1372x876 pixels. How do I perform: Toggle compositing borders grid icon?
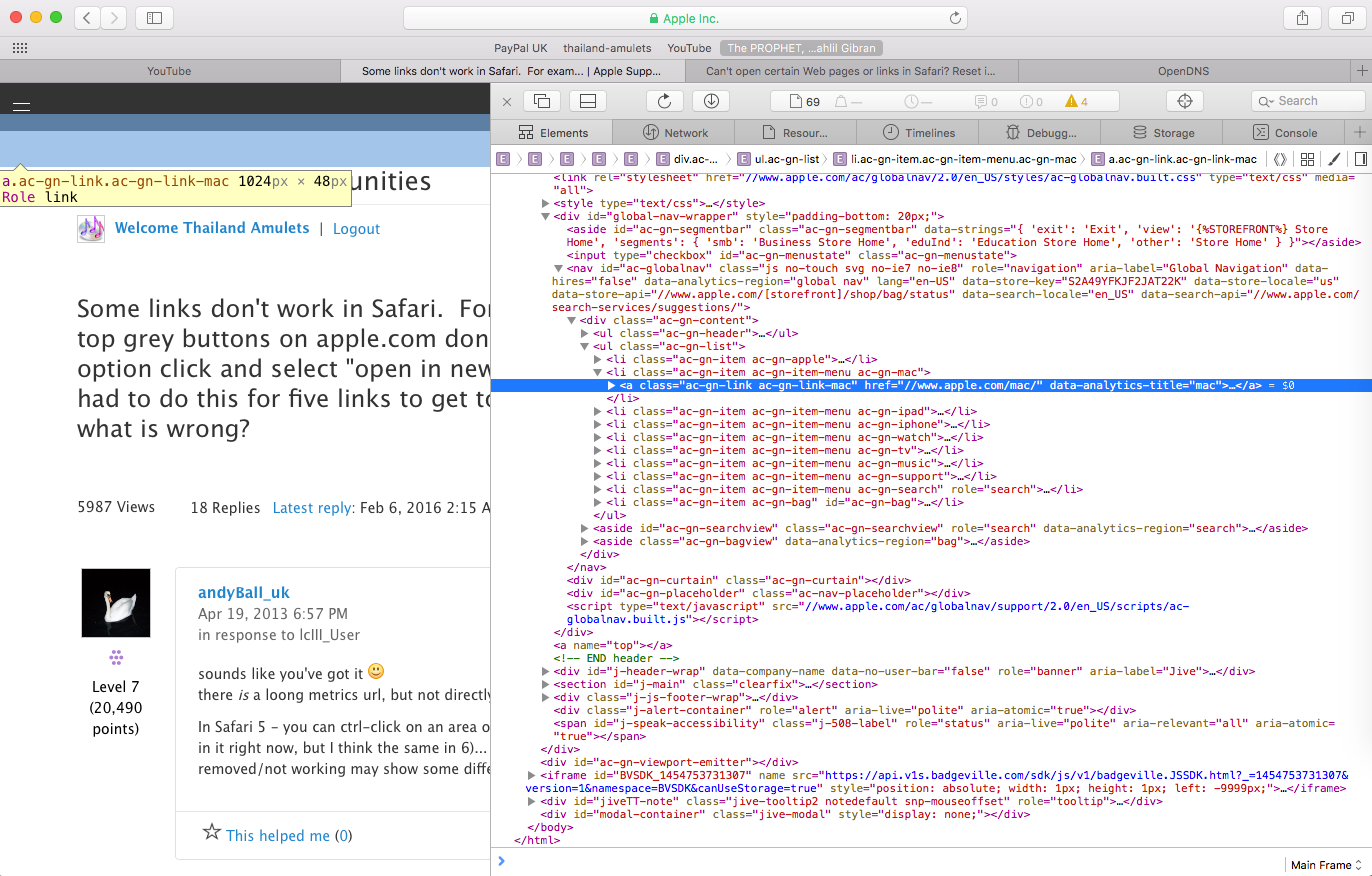click(1307, 159)
